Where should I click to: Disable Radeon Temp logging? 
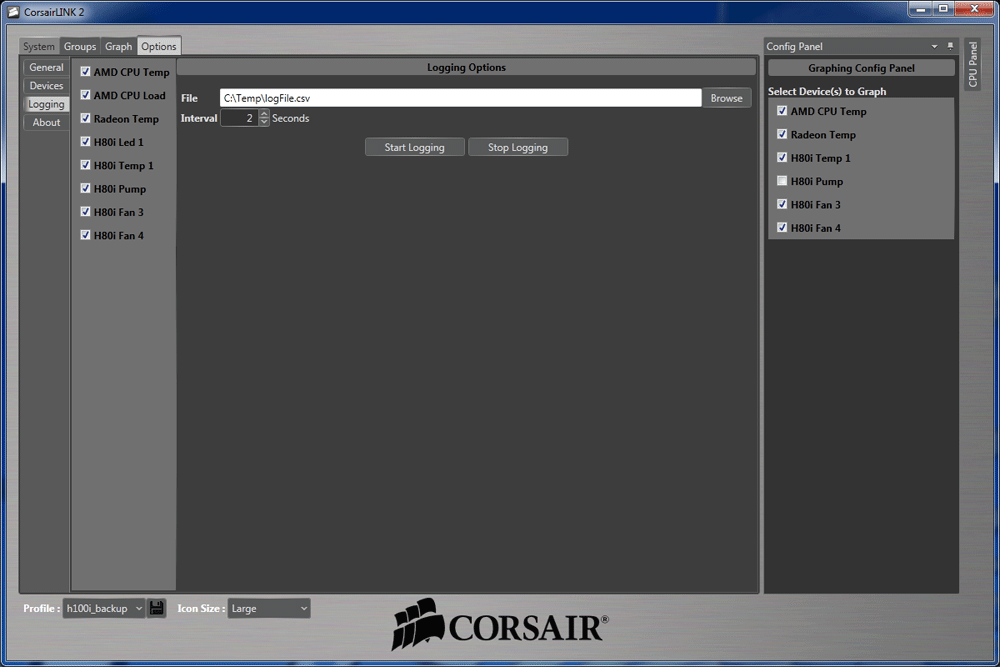click(x=85, y=118)
